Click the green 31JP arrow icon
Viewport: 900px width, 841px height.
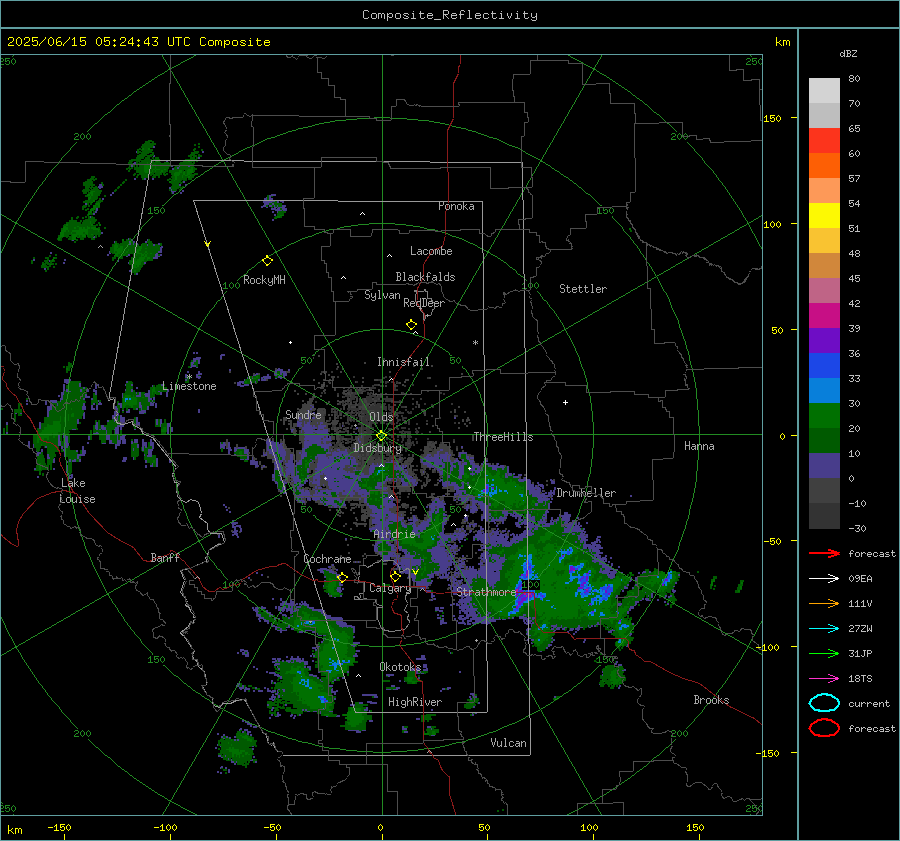824,653
